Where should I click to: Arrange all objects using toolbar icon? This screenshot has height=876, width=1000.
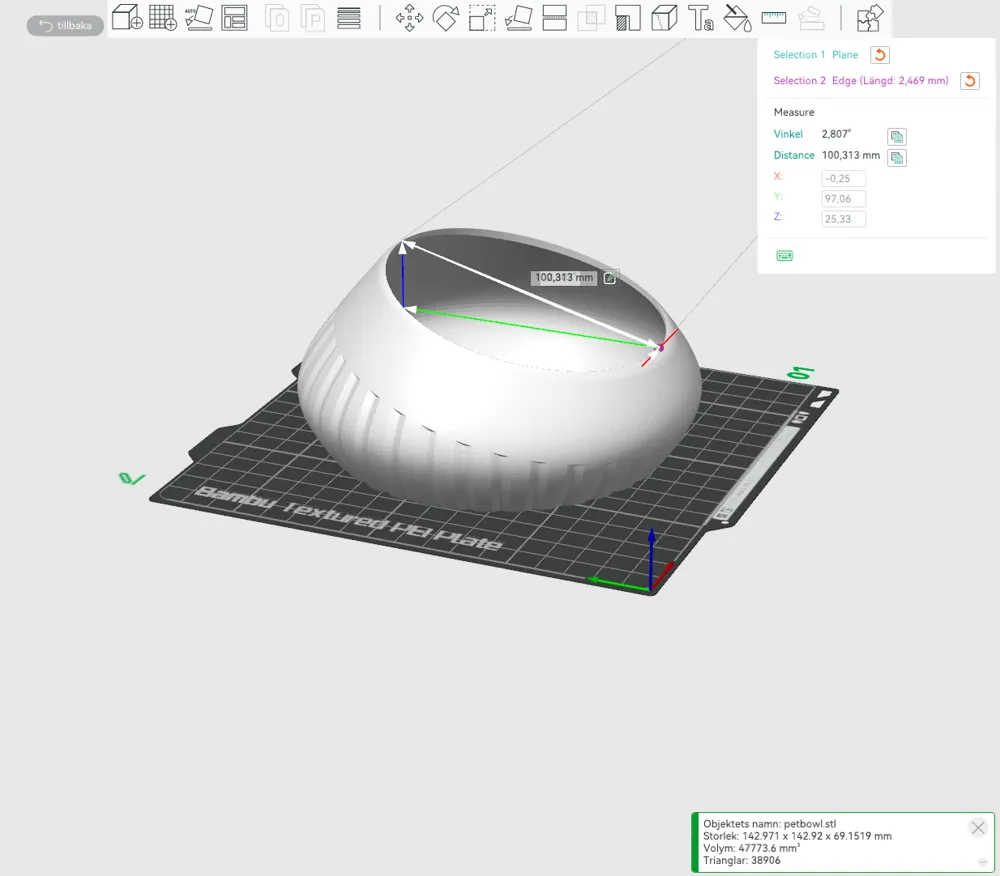pyautogui.click(x=235, y=18)
